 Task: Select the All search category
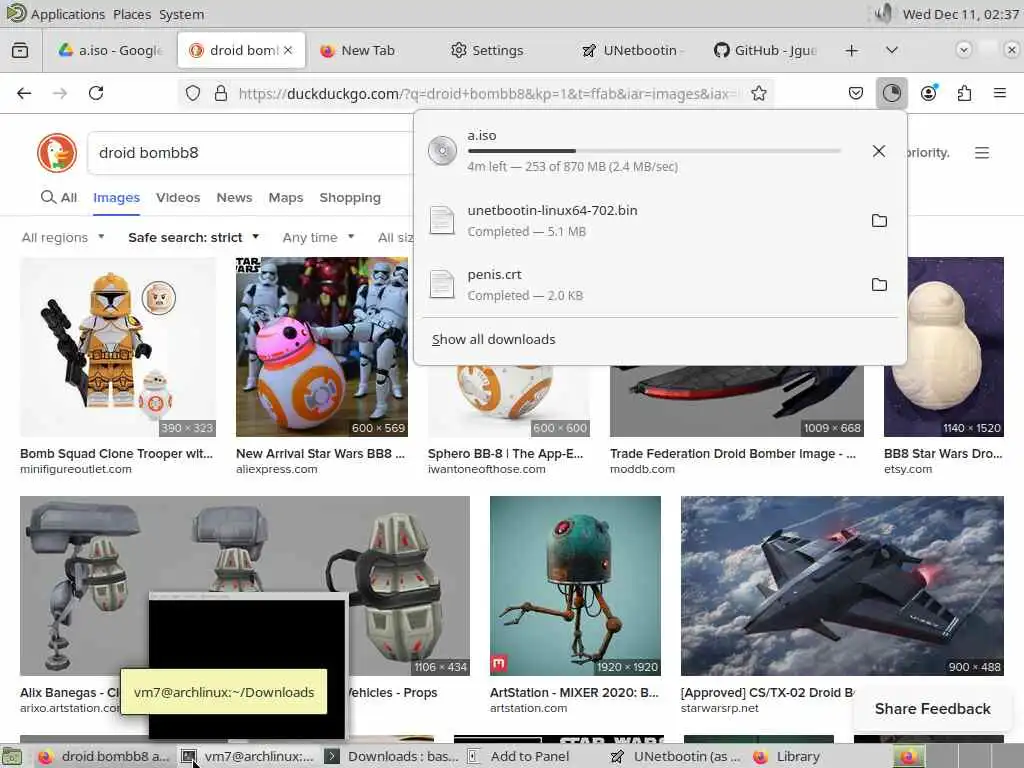[x=59, y=197]
